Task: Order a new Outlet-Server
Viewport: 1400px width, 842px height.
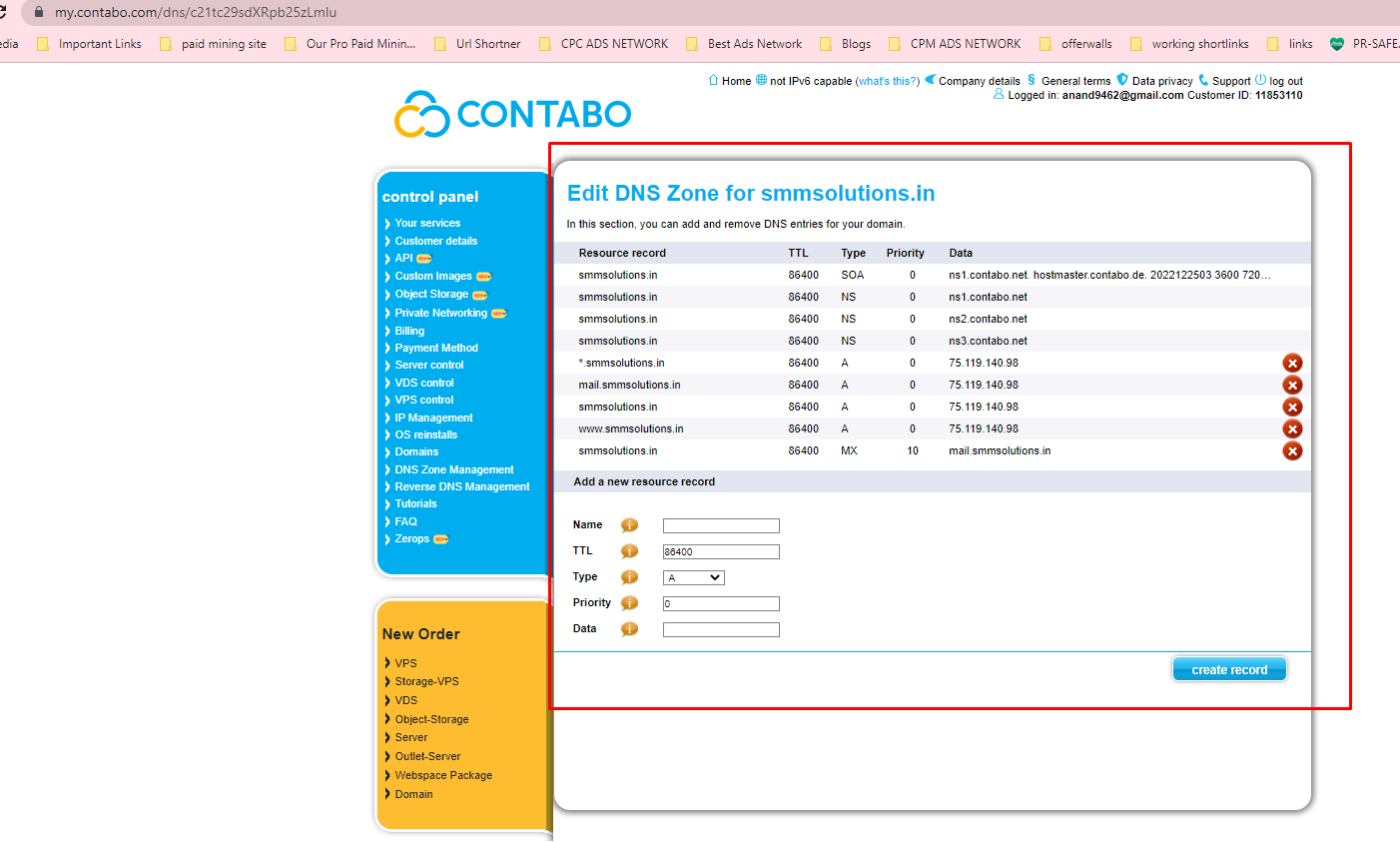Action: tap(427, 756)
